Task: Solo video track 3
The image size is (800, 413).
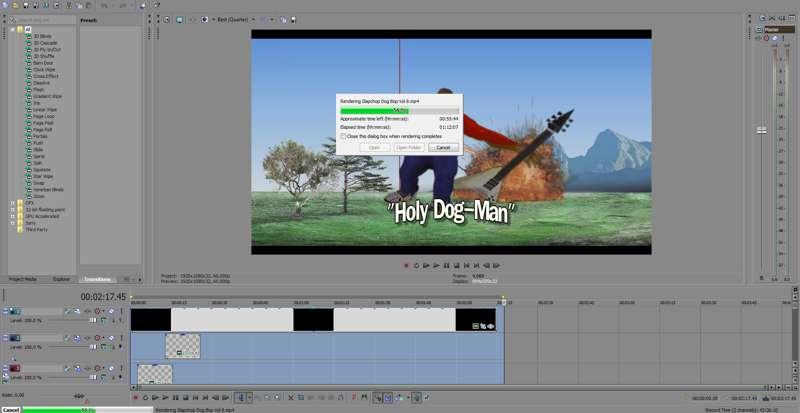Action: point(121,368)
